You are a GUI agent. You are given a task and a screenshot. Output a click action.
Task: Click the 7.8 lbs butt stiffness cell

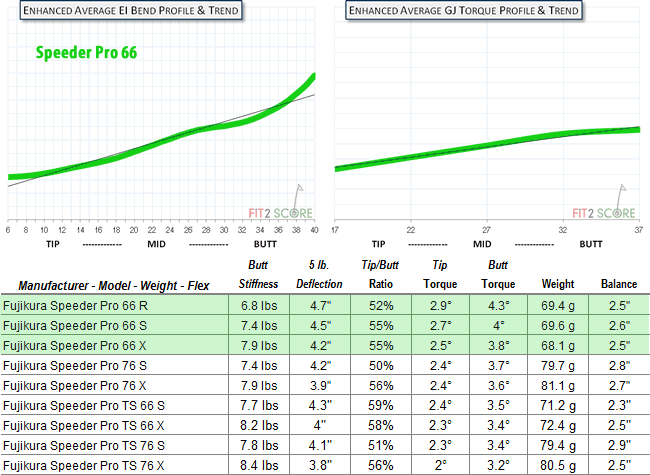pyautogui.click(x=259, y=445)
